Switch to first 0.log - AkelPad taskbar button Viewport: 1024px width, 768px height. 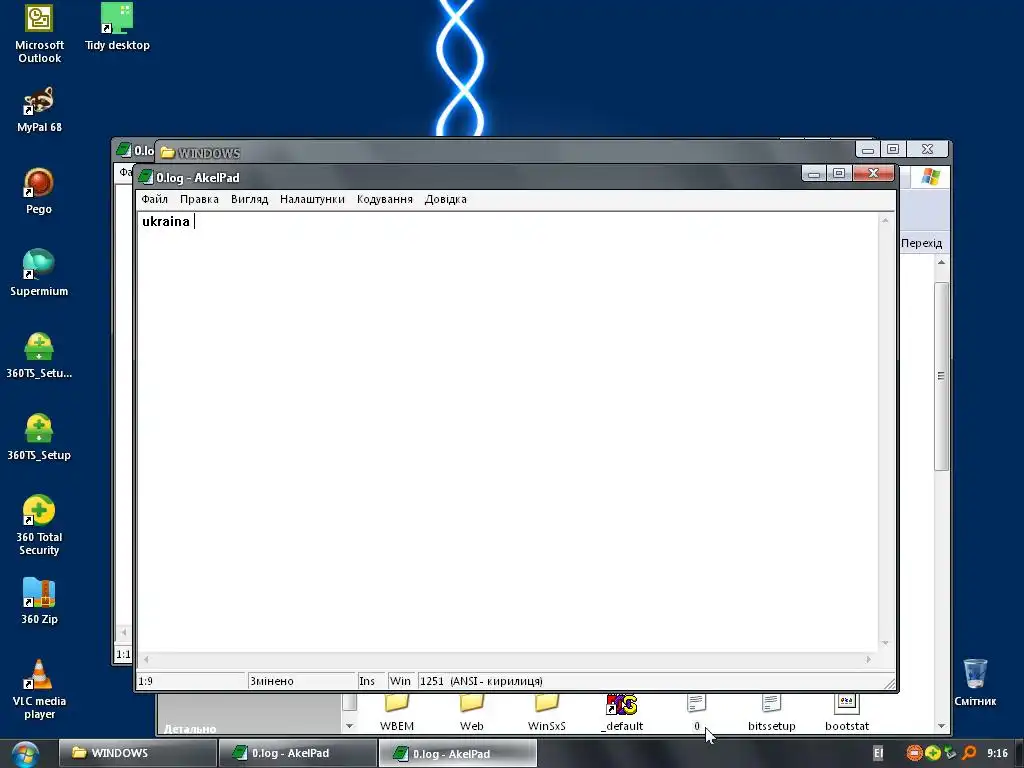pyautogui.click(x=297, y=753)
